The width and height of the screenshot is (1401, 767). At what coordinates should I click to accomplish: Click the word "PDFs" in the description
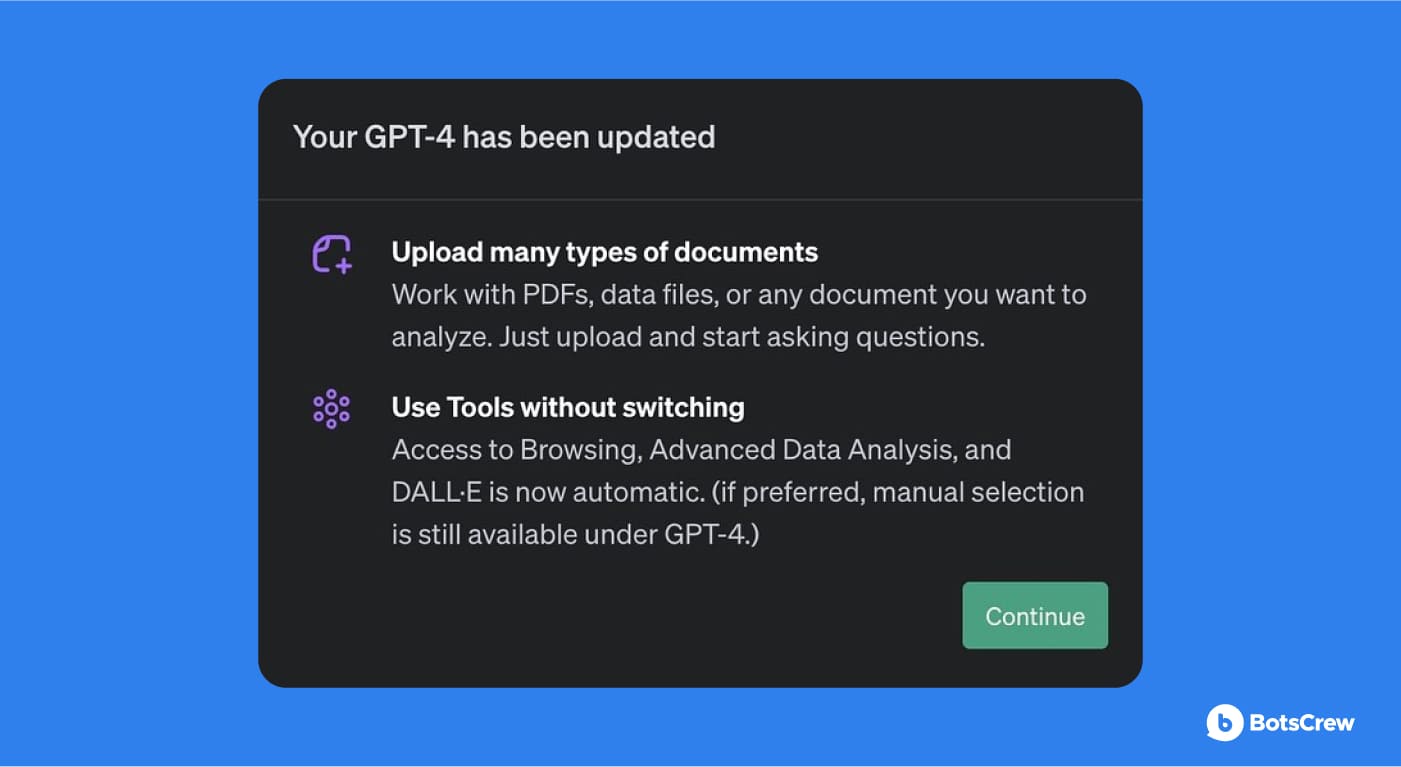click(553, 295)
